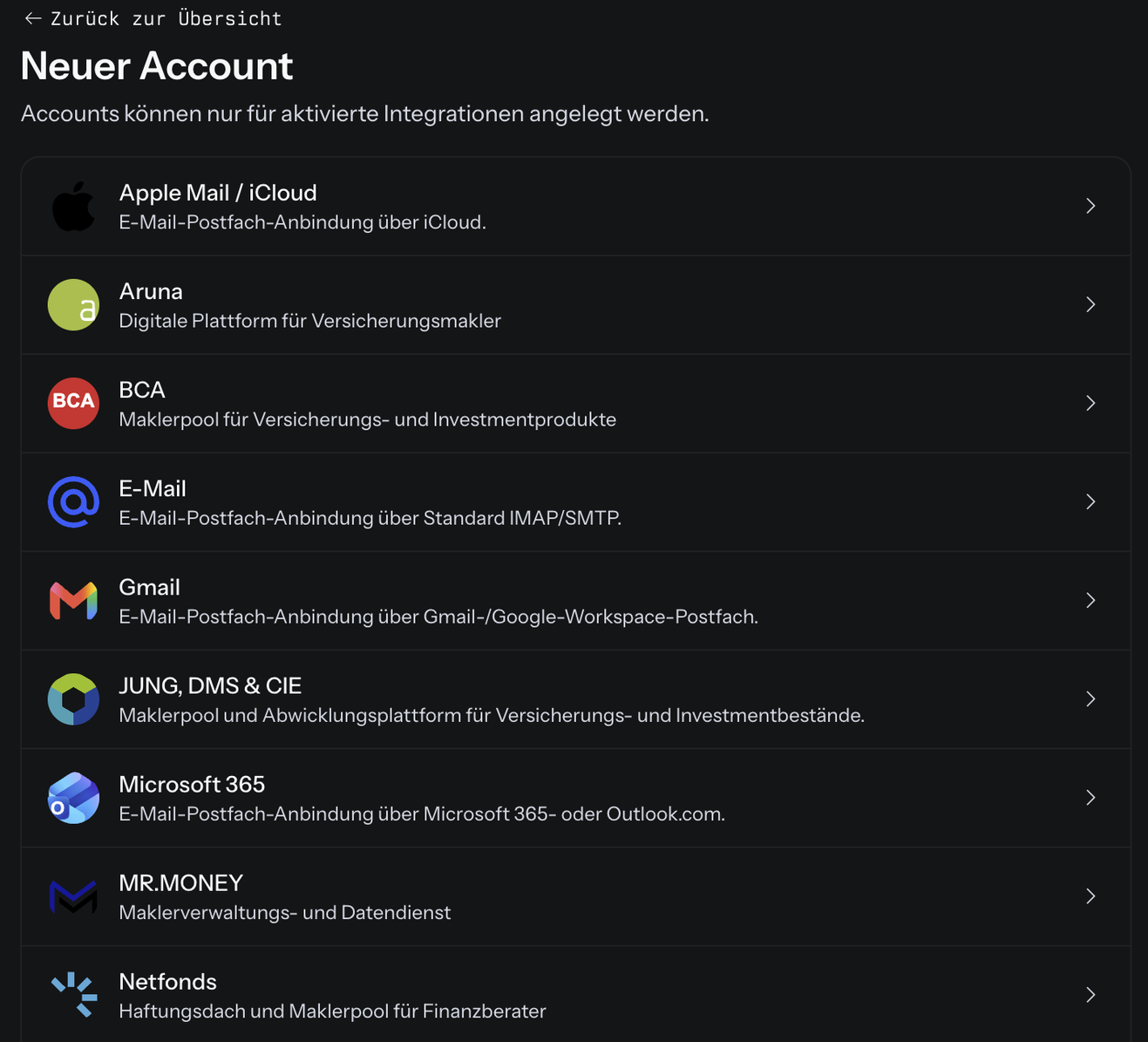
Task: Open chevron on the Netfonds row
Action: (x=1090, y=994)
